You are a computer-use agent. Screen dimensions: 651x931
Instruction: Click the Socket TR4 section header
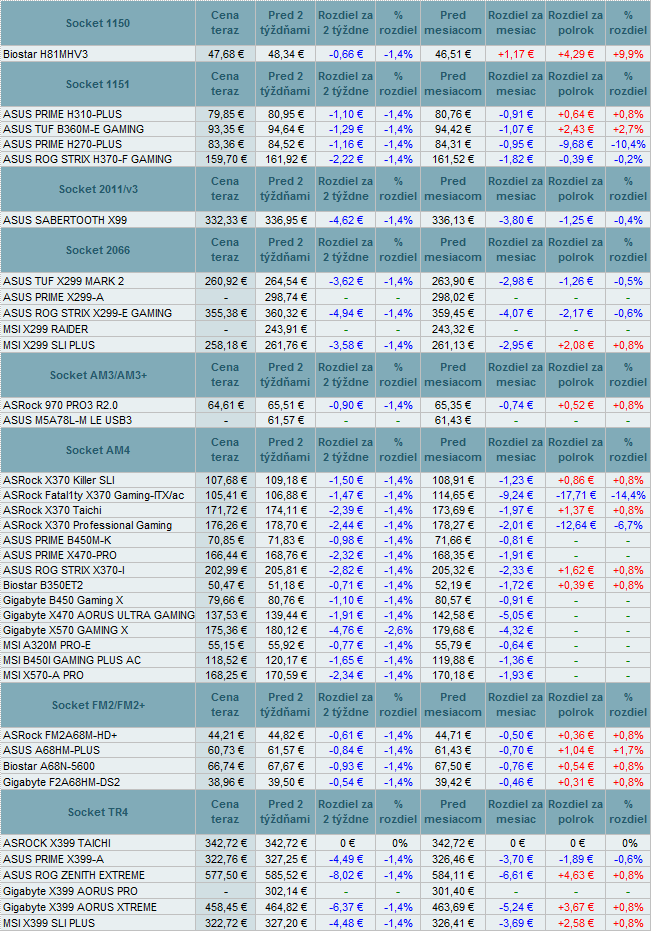pyautogui.click(x=97, y=812)
